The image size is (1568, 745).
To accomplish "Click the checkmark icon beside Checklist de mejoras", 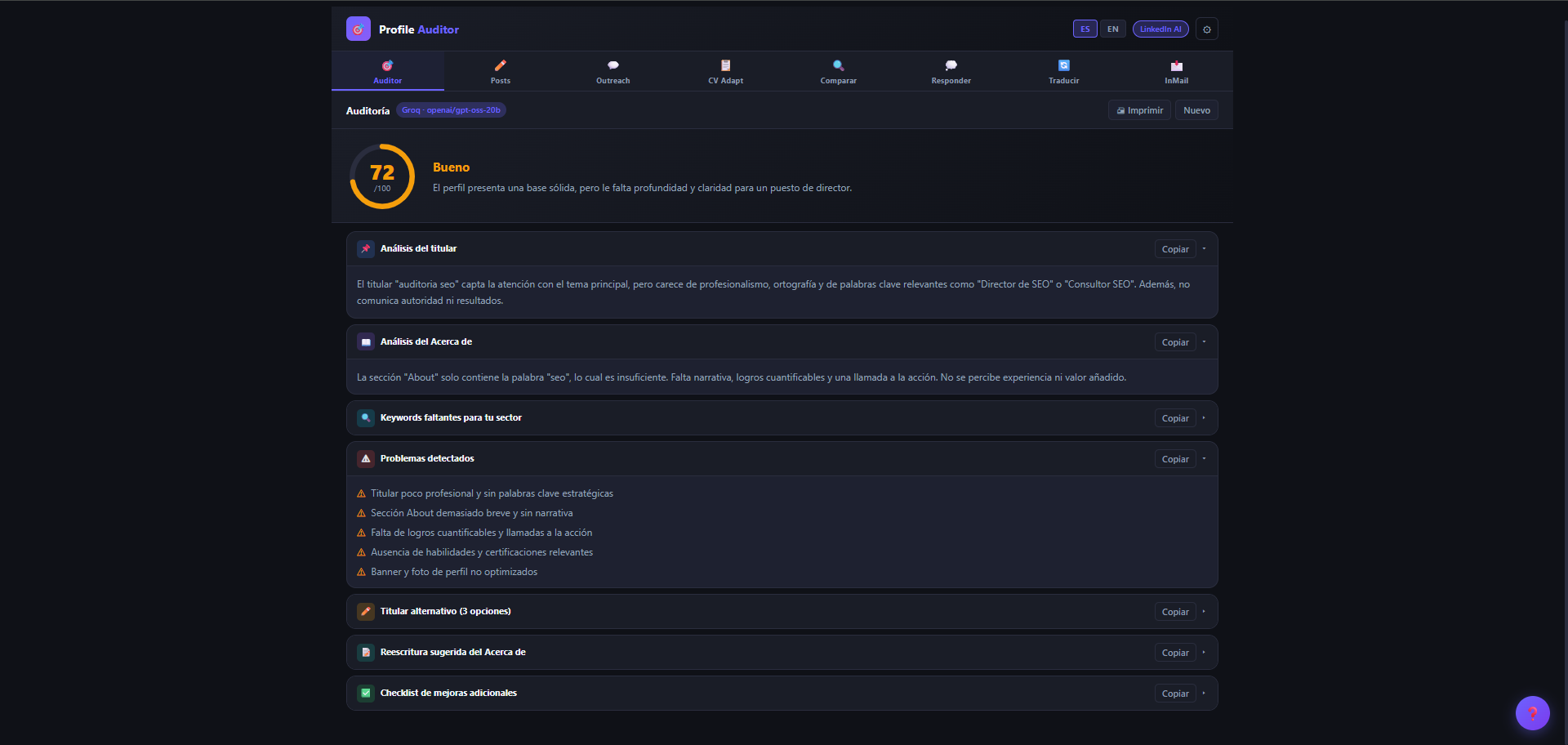I will click(x=366, y=694).
